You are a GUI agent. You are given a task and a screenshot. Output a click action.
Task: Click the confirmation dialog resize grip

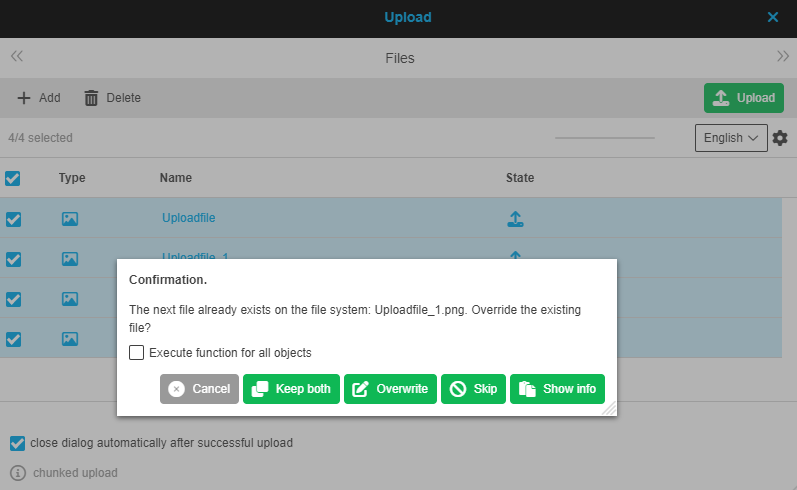pos(609,408)
